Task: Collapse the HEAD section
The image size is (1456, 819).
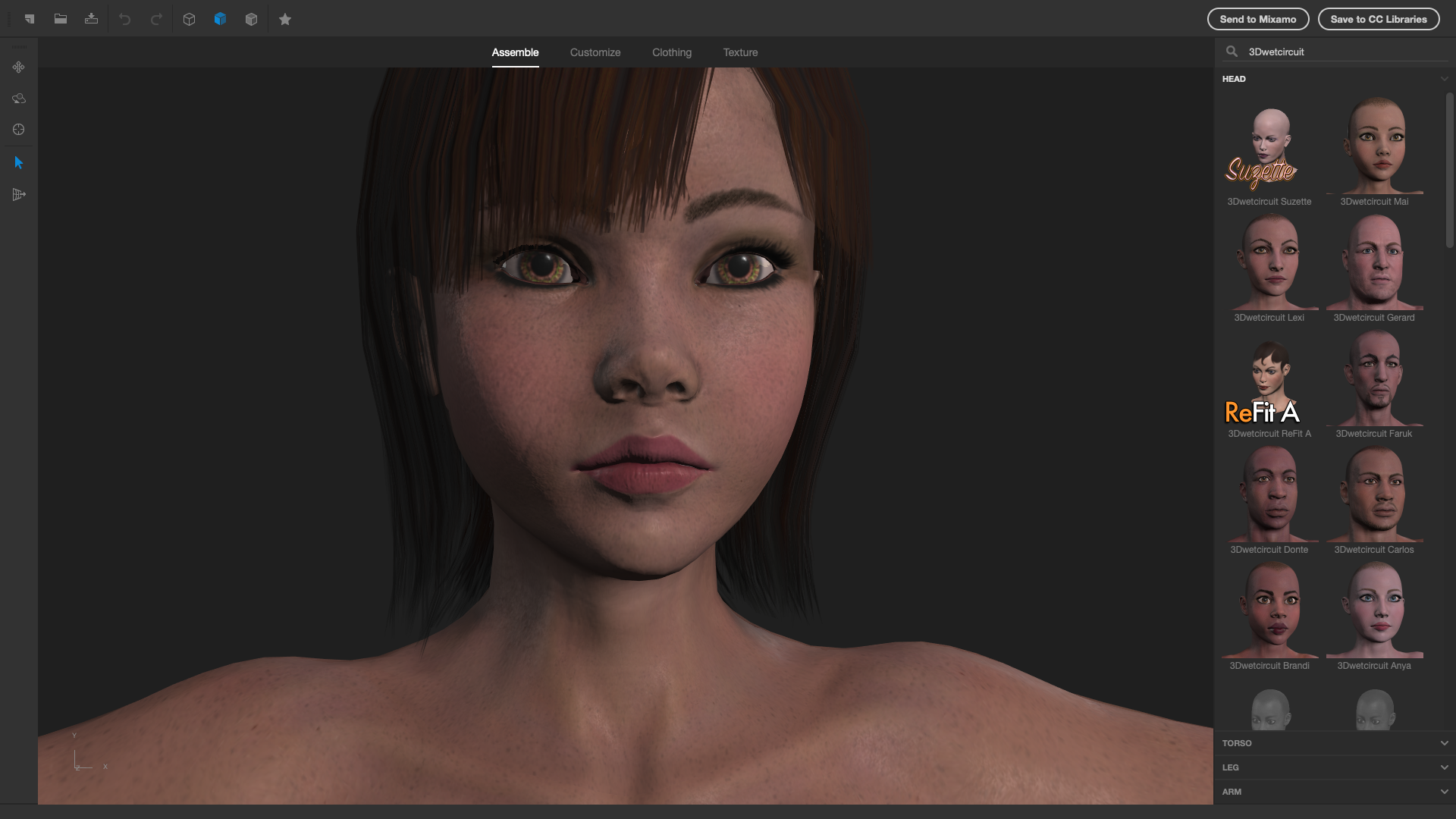Action: coord(1444,79)
